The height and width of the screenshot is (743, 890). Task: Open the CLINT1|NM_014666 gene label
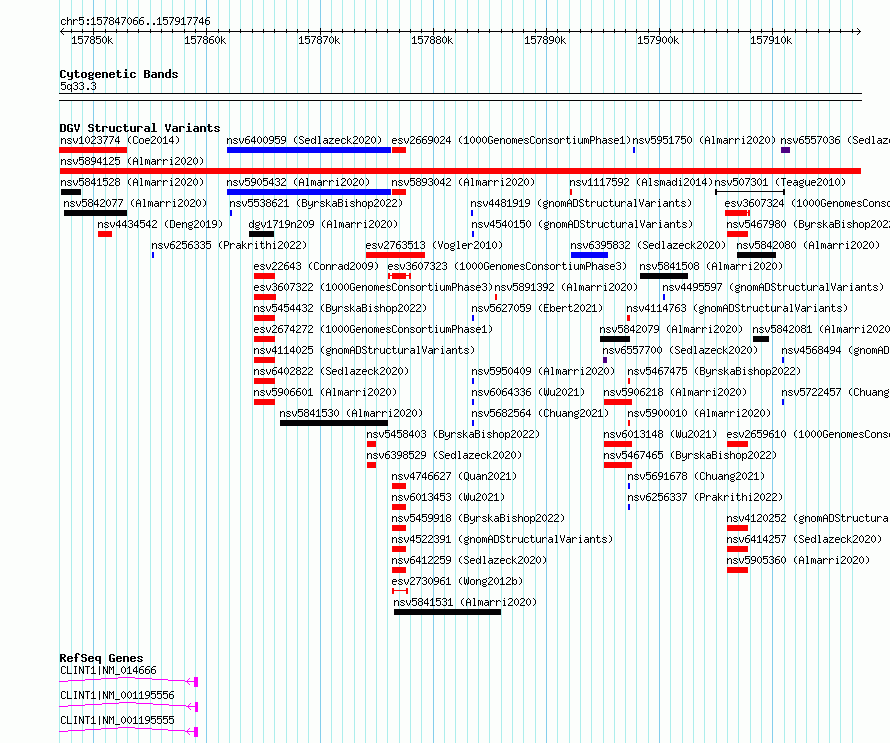pyautogui.click(x=108, y=670)
